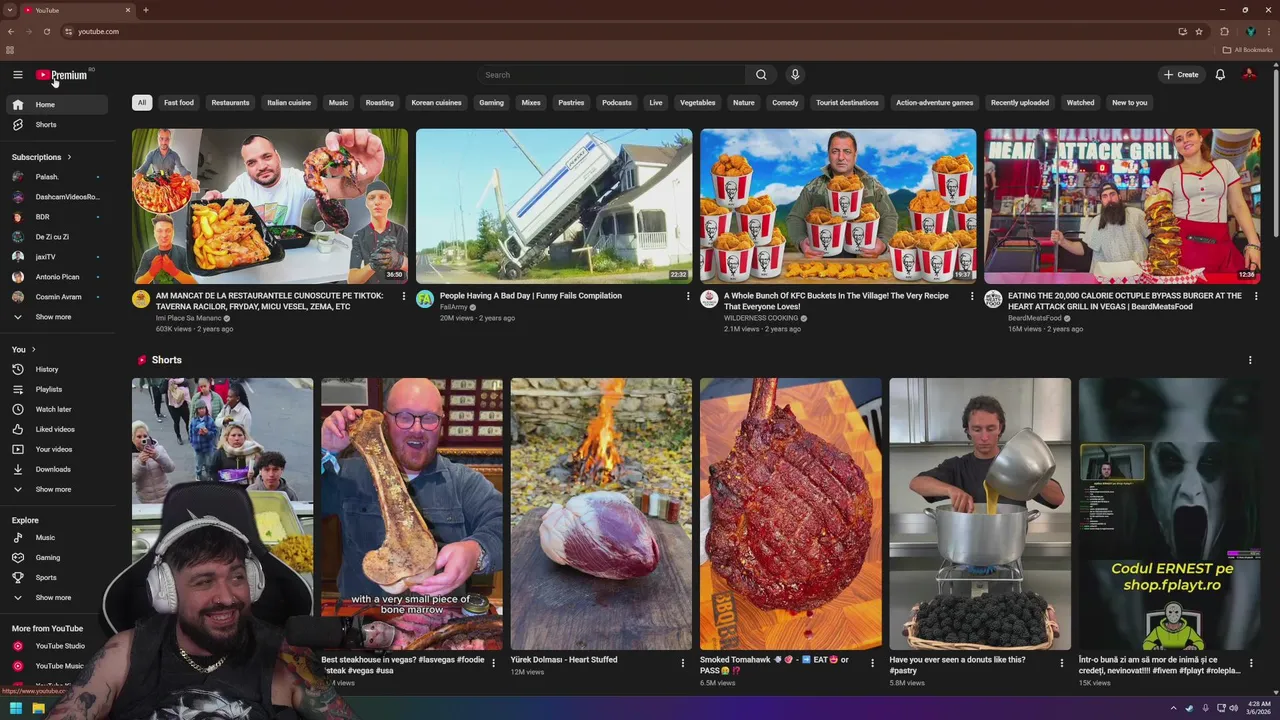
Task: Play the Heart Attack Grill video thumbnail
Action: [1122, 206]
